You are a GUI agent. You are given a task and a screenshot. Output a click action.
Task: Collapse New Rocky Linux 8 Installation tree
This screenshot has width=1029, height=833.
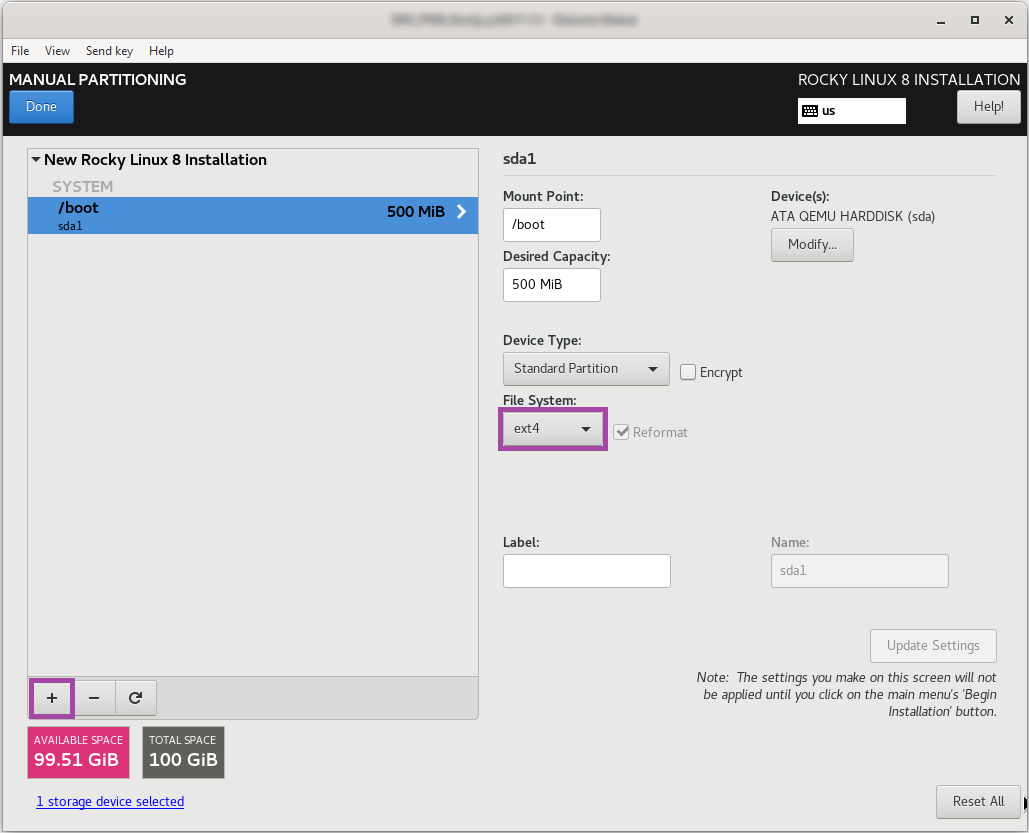[36, 160]
